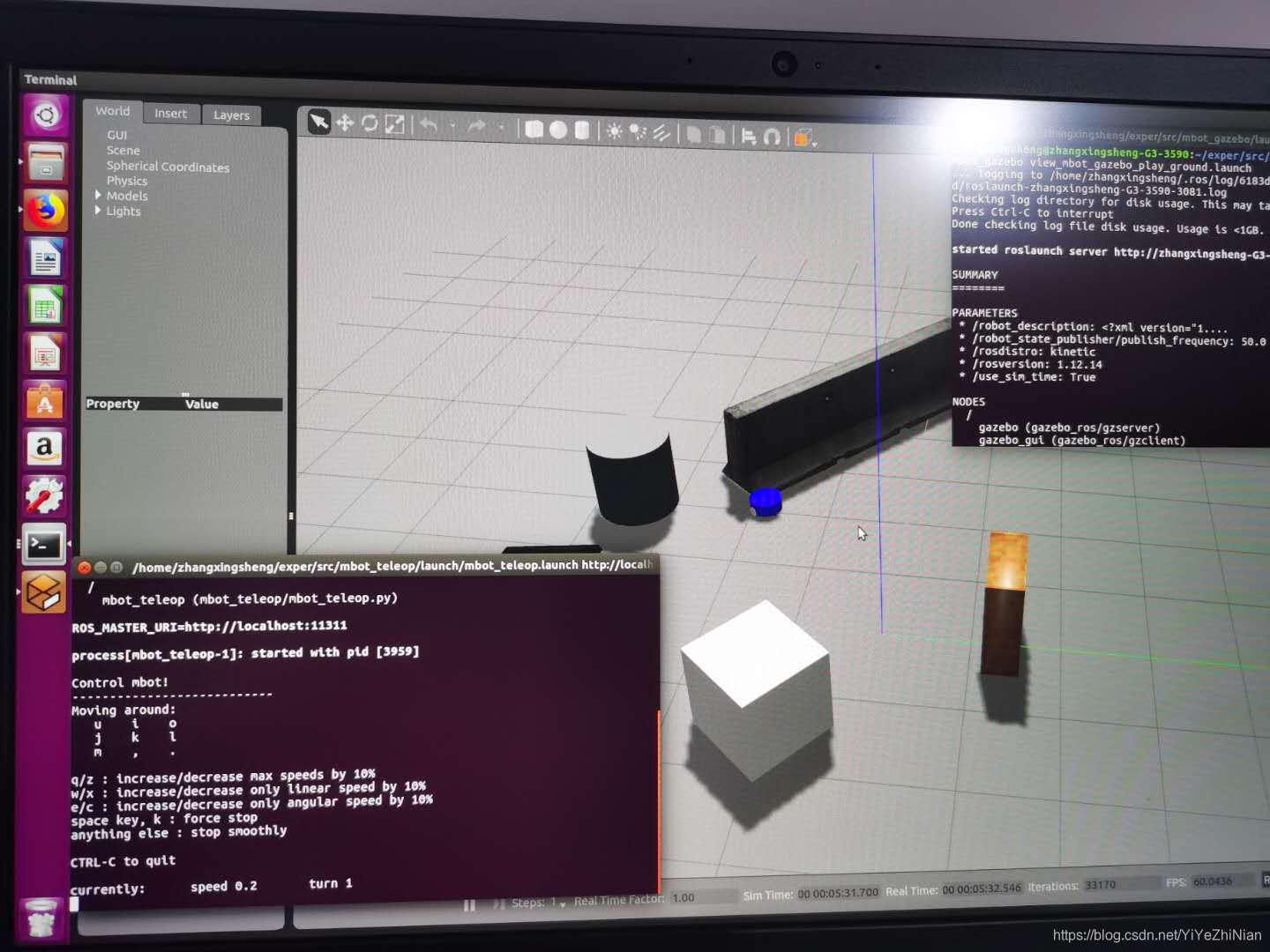Click the Value column header
Image resolution: width=1270 pixels, height=952 pixels.
202,405
